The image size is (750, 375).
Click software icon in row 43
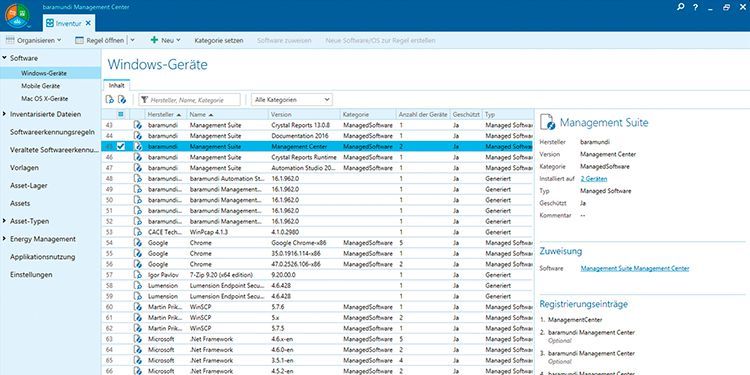pyautogui.click(x=138, y=125)
